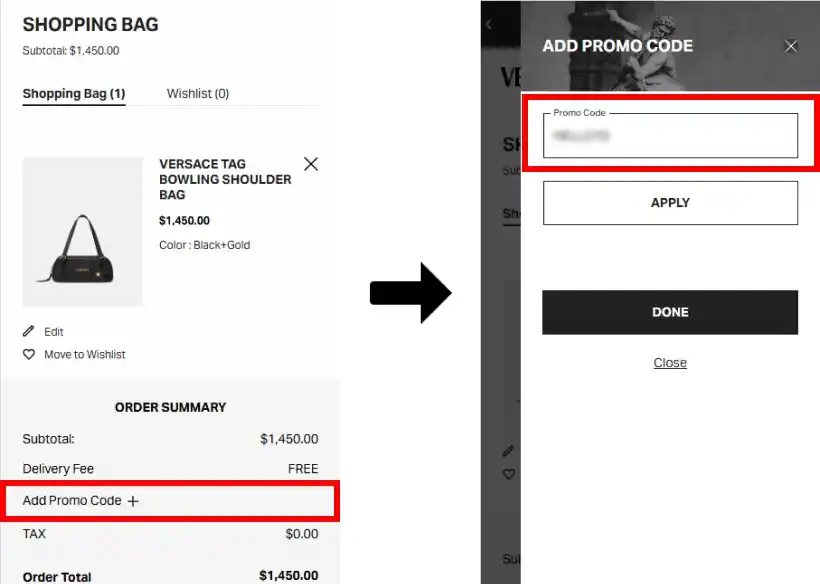Viewport: 820px width, 584px height.
Task: Click the back chevron in dimmed header
Action: (x=488, y=24)
